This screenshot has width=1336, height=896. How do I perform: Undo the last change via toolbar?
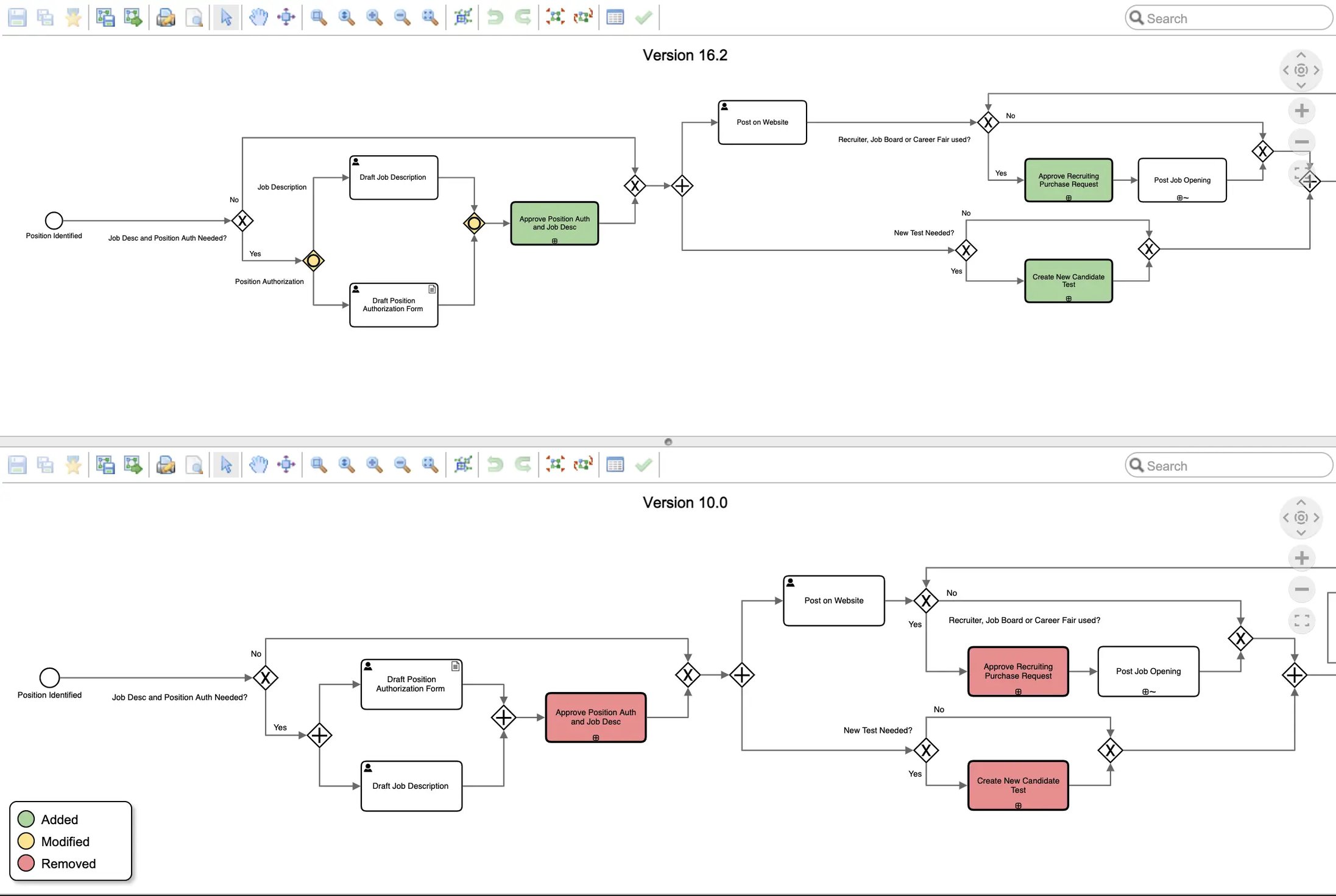click(x=494, y=18)
